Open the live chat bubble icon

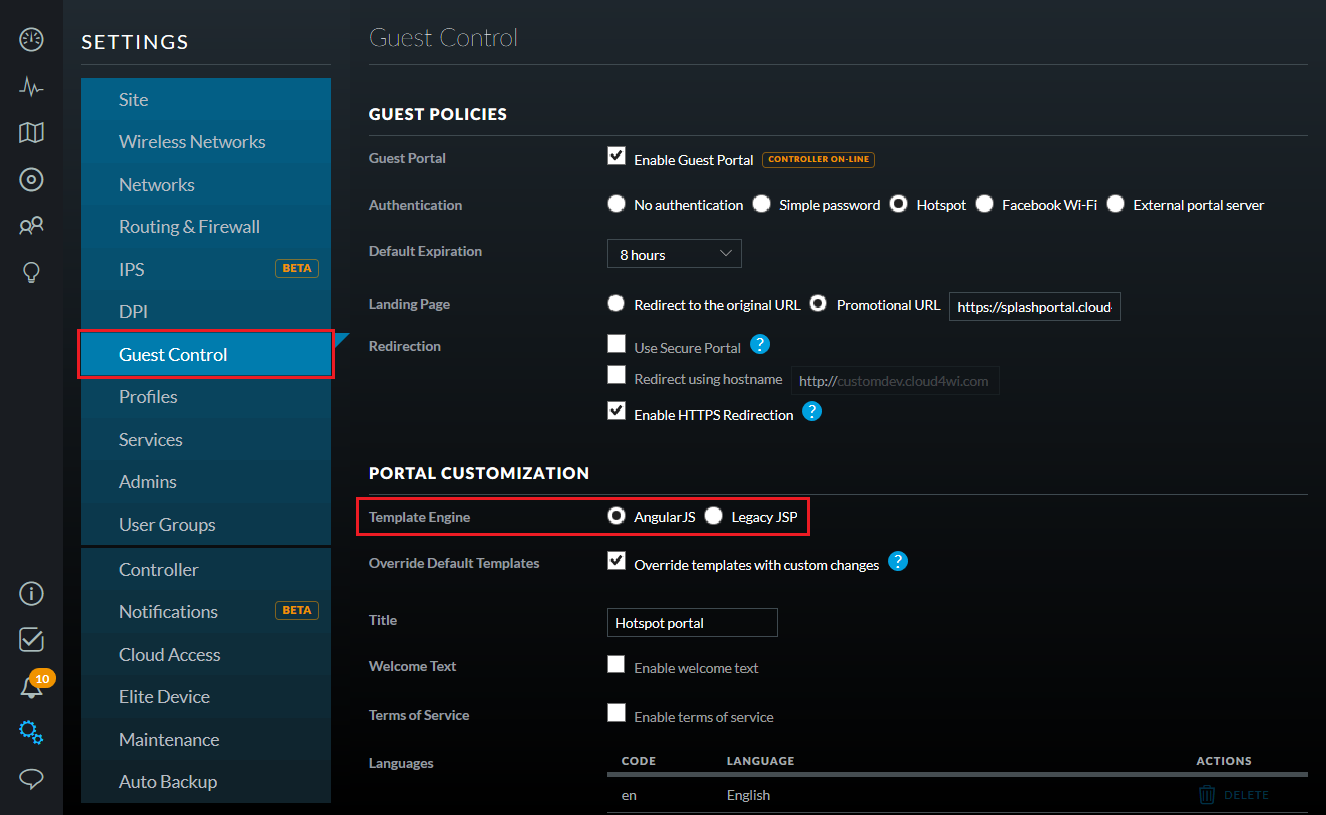pos(31,779)
